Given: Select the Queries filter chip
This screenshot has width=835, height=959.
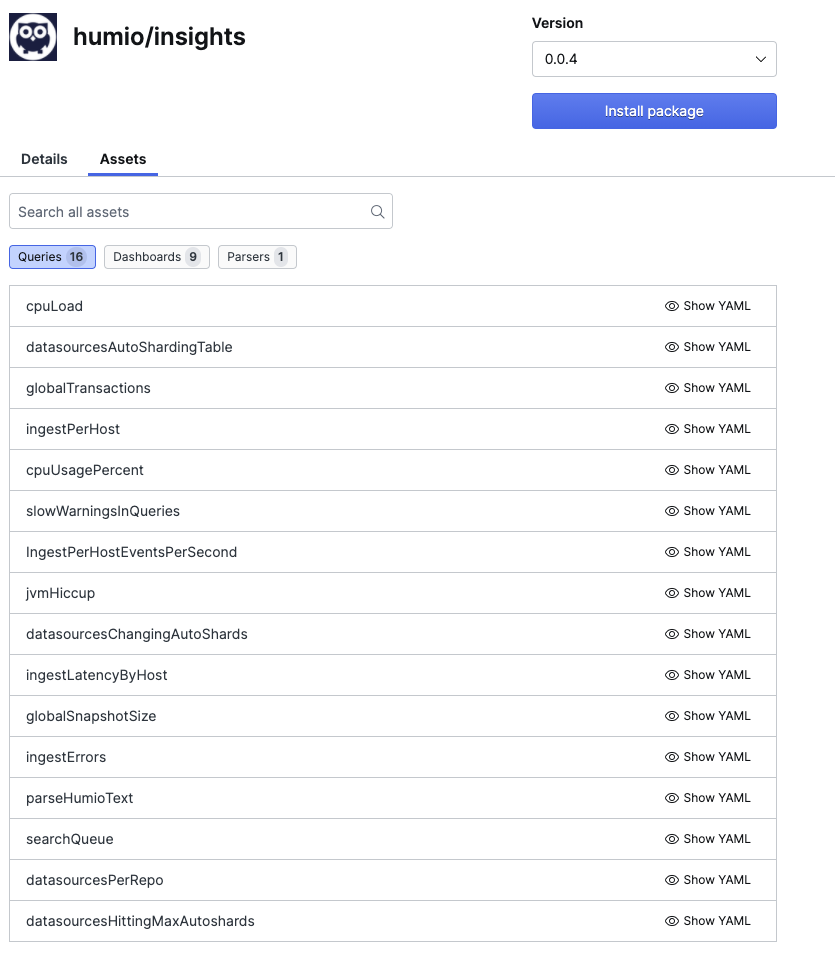Looking at the screenshot, I should pos(52,257).
